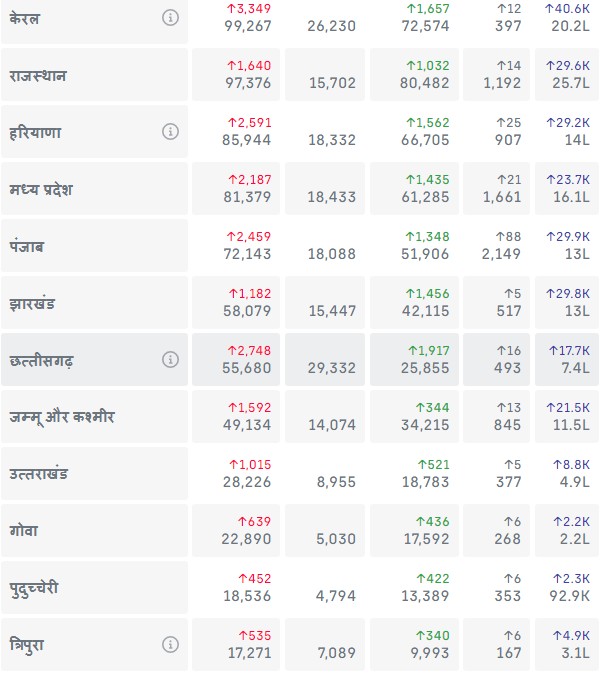Click on the पंजाब state name
Screen dimensions: 604x674
(26, 246)
